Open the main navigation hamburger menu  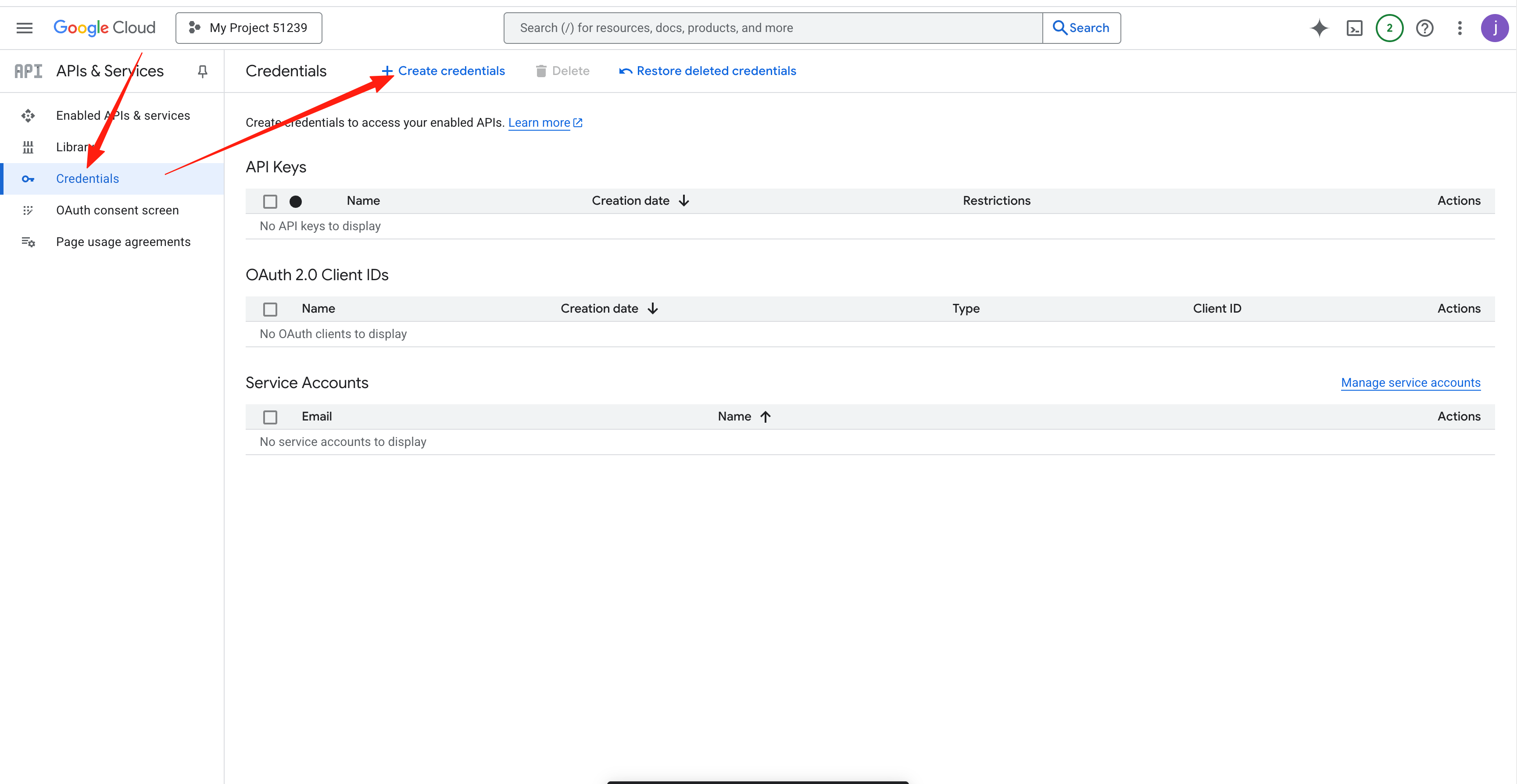[x=24, y=28]
